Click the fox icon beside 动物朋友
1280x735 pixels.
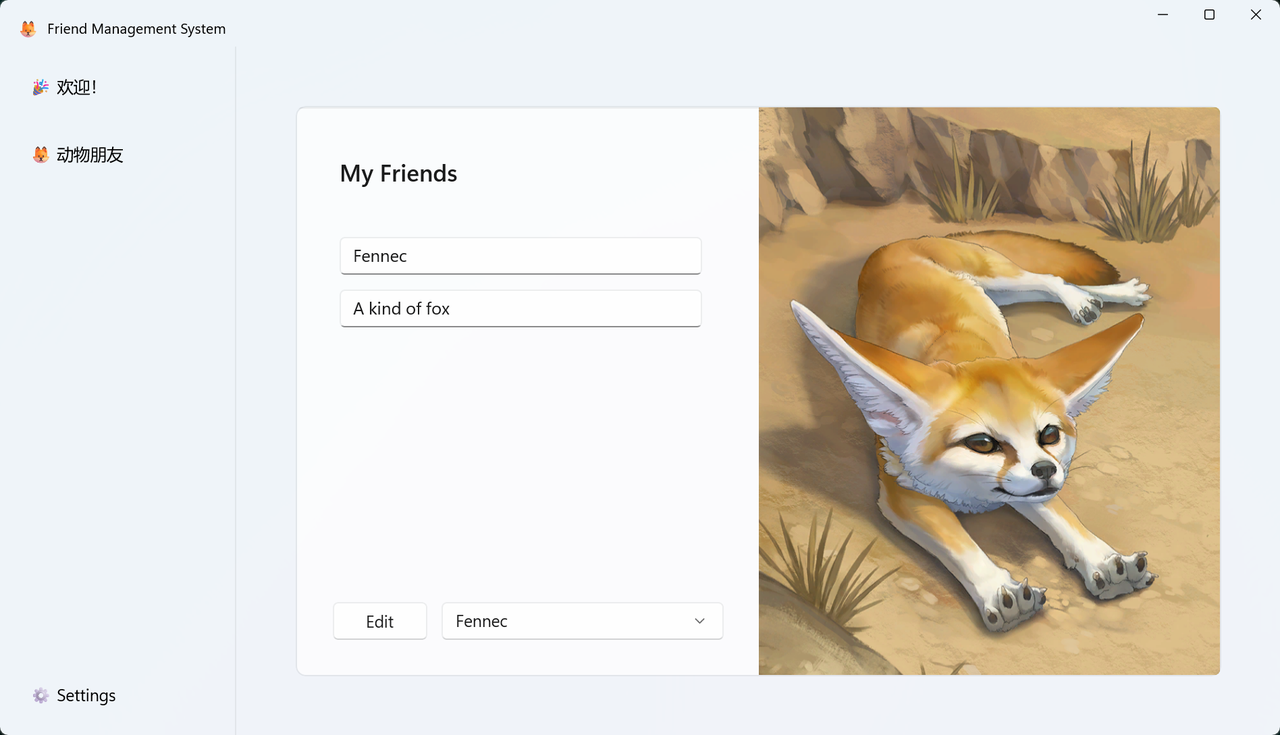pyautogui.click(x=40, y=155)
